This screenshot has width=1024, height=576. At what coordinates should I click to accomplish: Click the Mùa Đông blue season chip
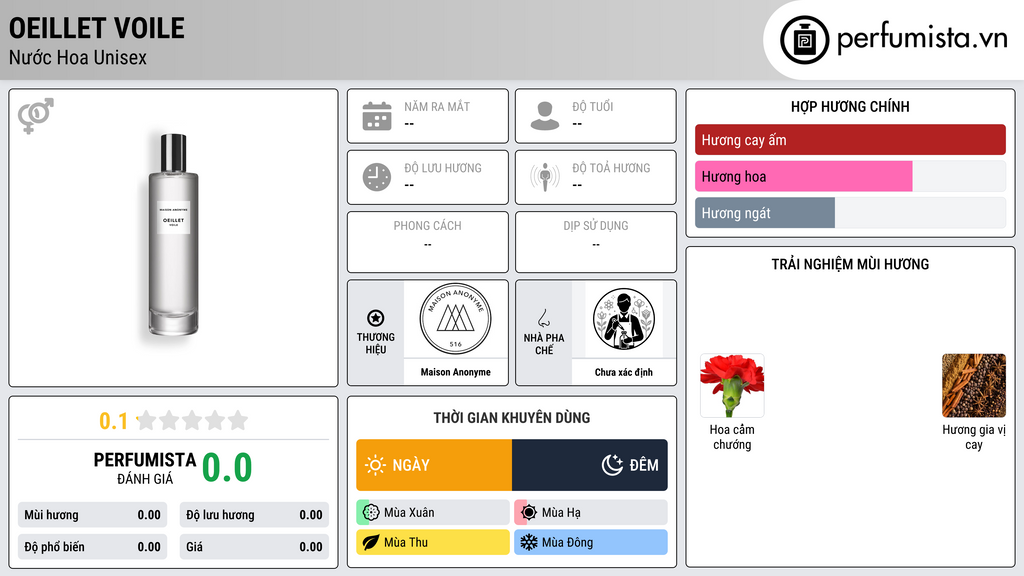pos(591,542)
